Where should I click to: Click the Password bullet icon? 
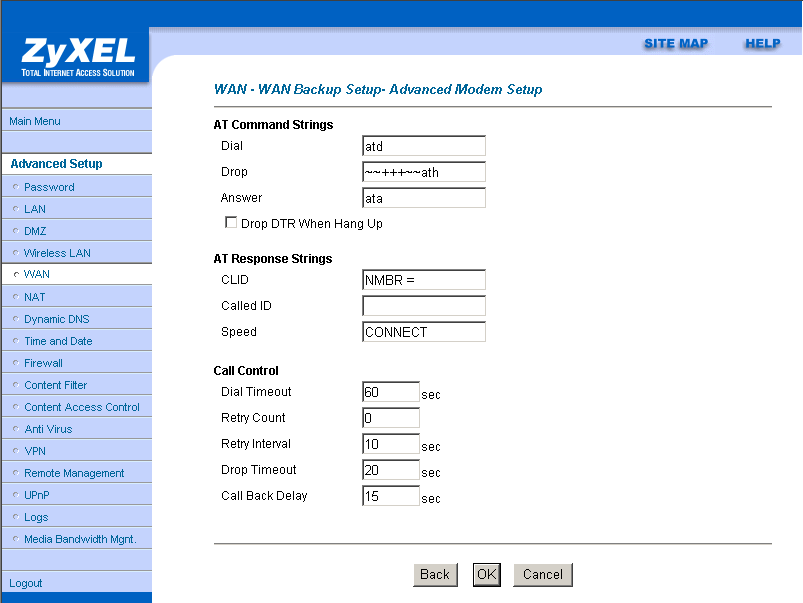16,187
